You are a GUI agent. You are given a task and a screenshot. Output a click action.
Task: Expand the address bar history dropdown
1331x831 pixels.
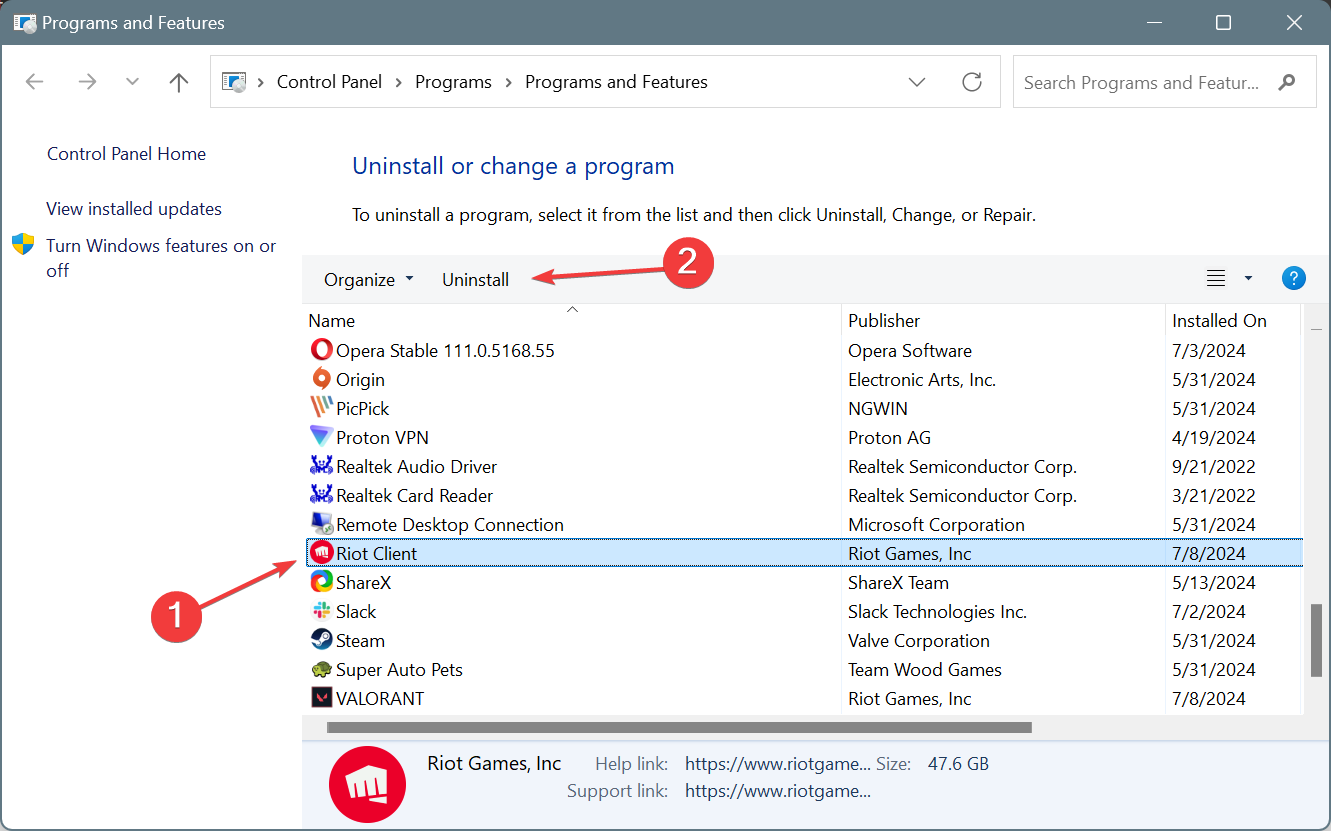917,82
